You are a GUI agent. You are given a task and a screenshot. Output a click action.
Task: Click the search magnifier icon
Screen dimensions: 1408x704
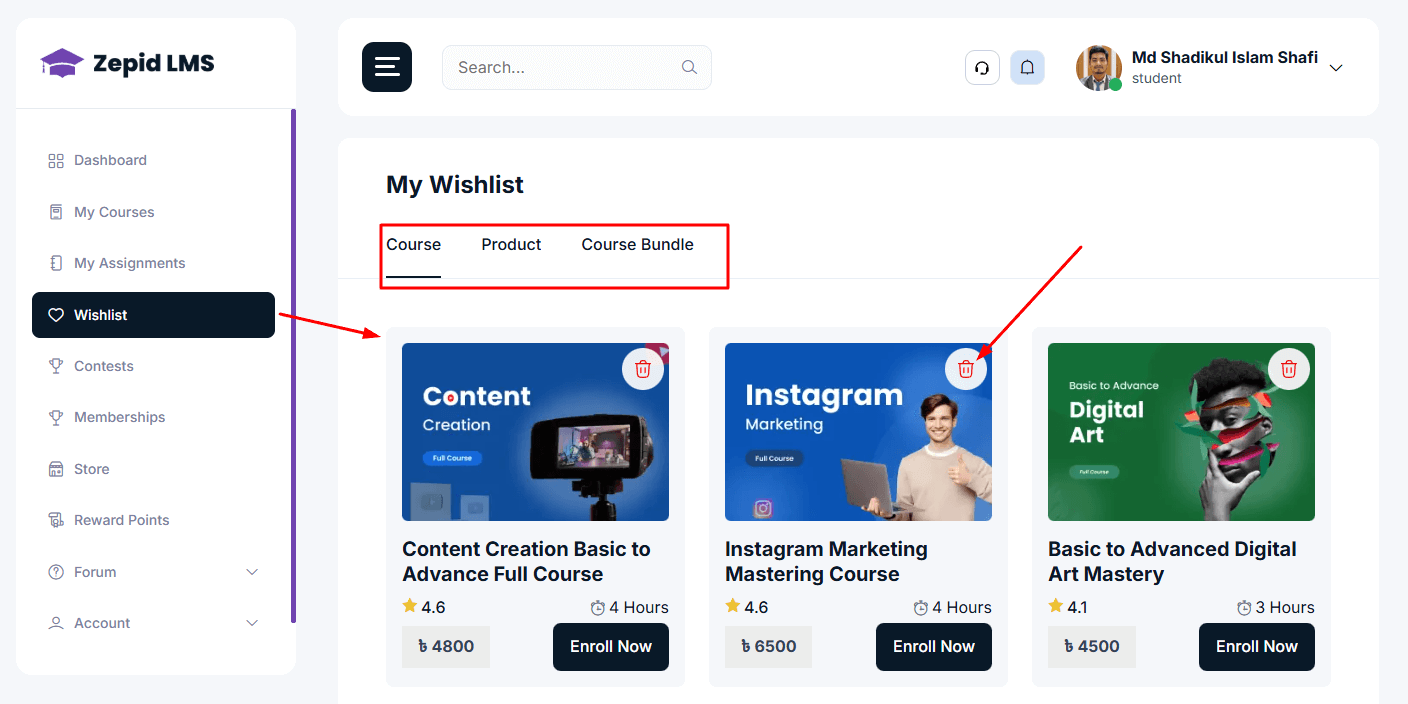pos(689,67)
